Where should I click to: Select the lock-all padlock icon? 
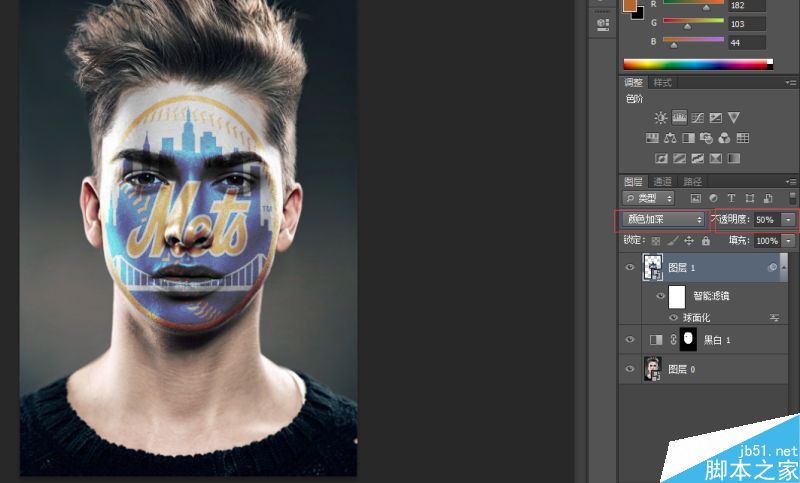click(x=706, y=241)
